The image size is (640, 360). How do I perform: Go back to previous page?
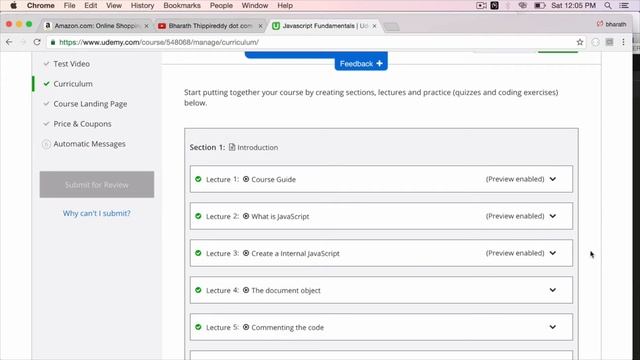point(9,42)
